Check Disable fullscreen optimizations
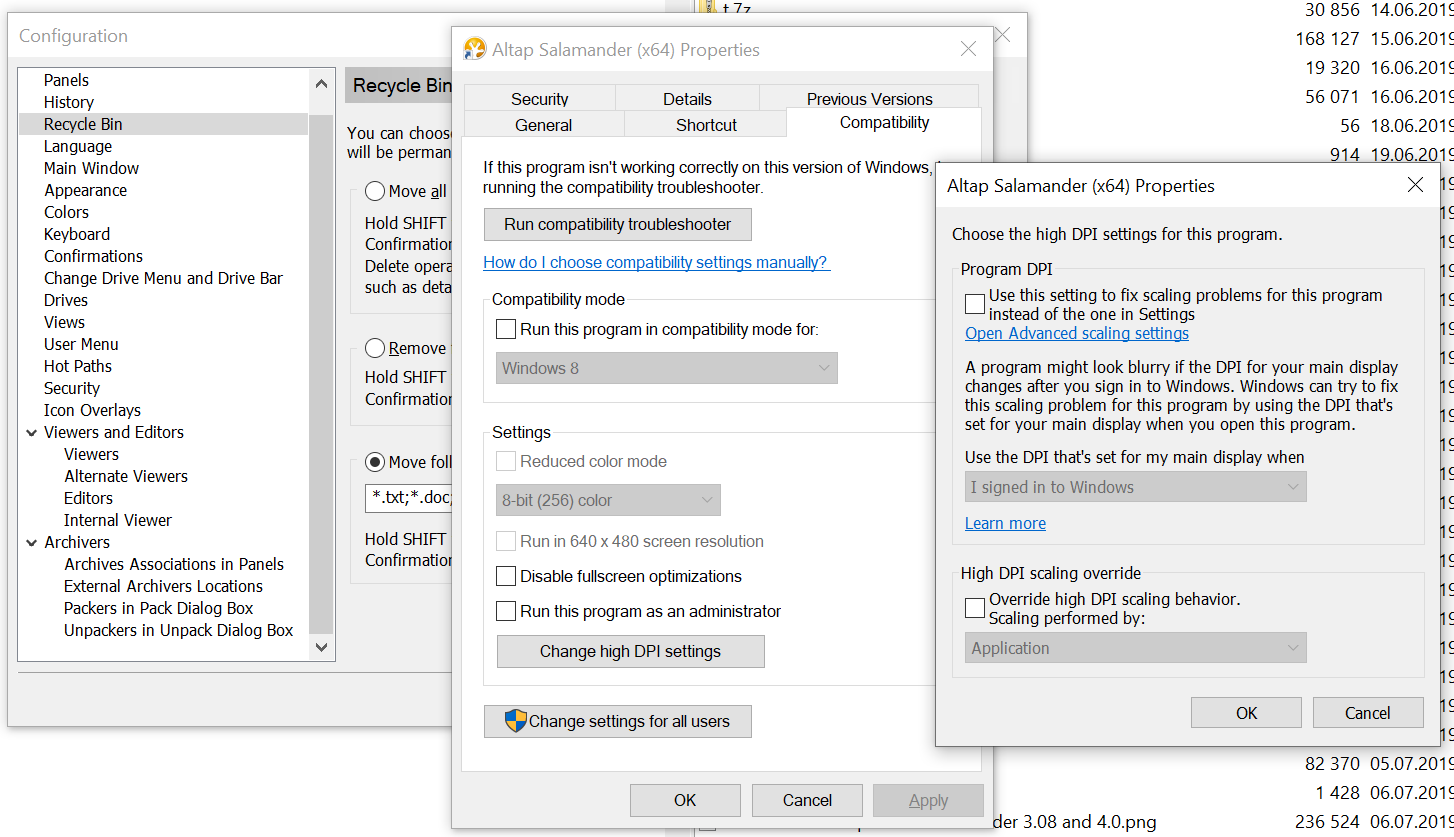The image size is (1454, 837). [507, 576]
